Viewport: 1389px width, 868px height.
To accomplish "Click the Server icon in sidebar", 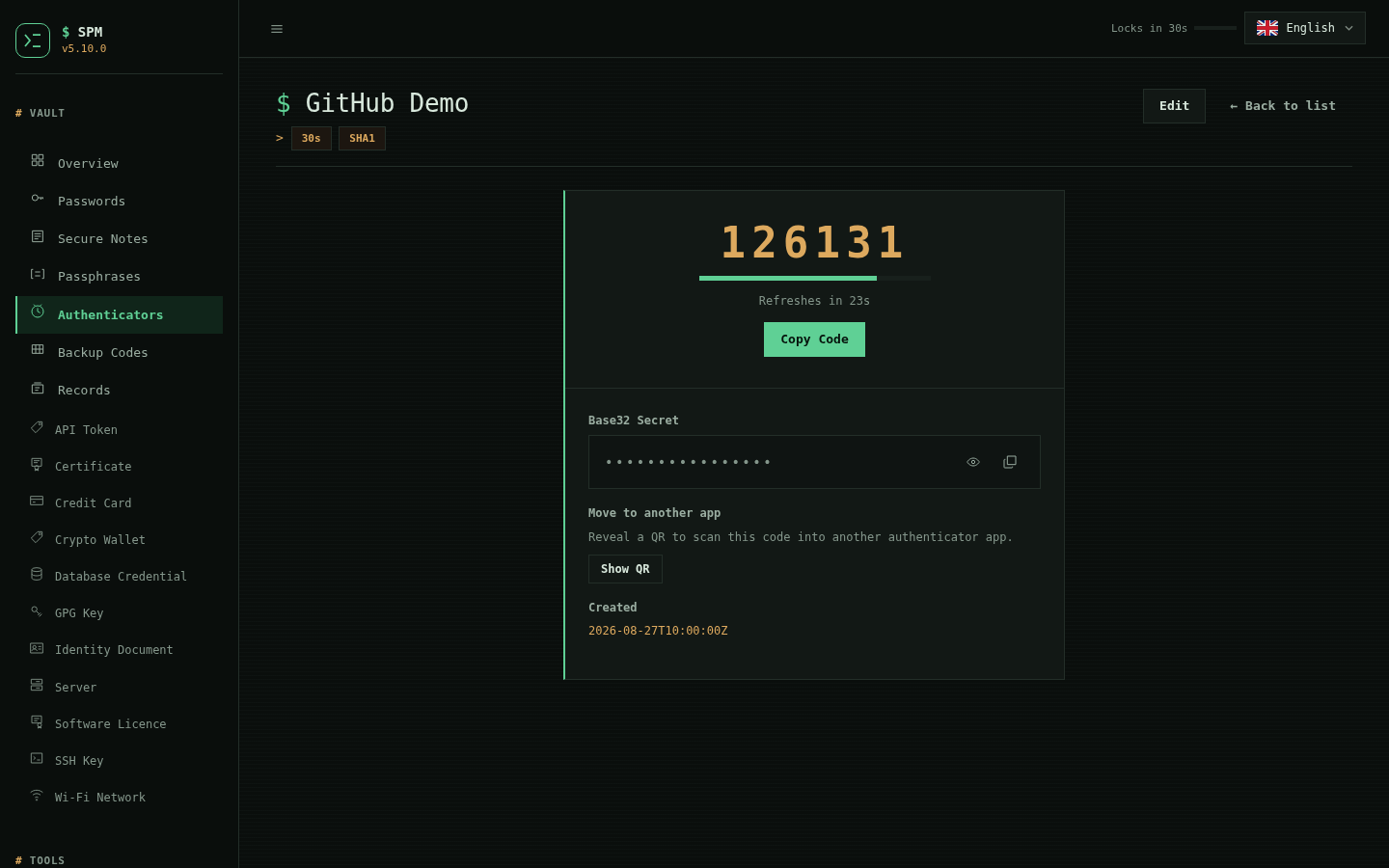I will point(37,685).
